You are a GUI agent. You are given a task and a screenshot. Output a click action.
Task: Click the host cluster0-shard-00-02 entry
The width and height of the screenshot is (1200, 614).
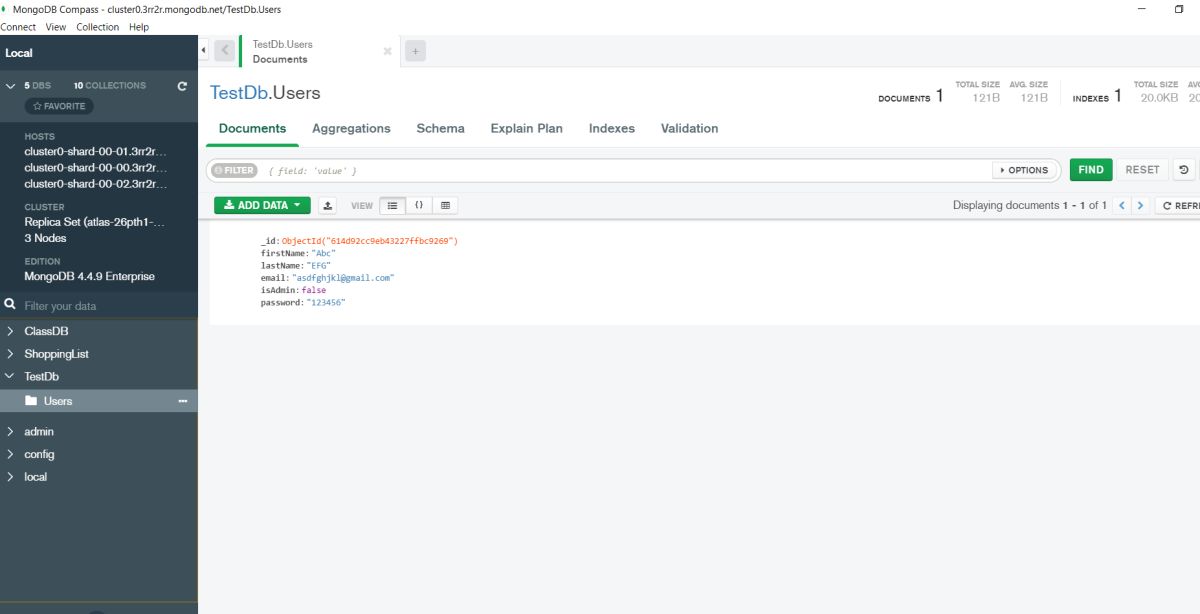click(x=96, y=184)
